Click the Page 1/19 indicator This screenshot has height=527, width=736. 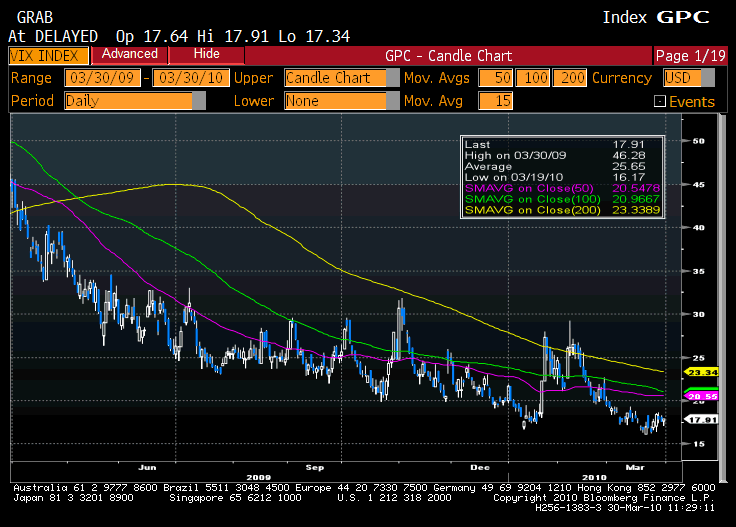[690, 56]
